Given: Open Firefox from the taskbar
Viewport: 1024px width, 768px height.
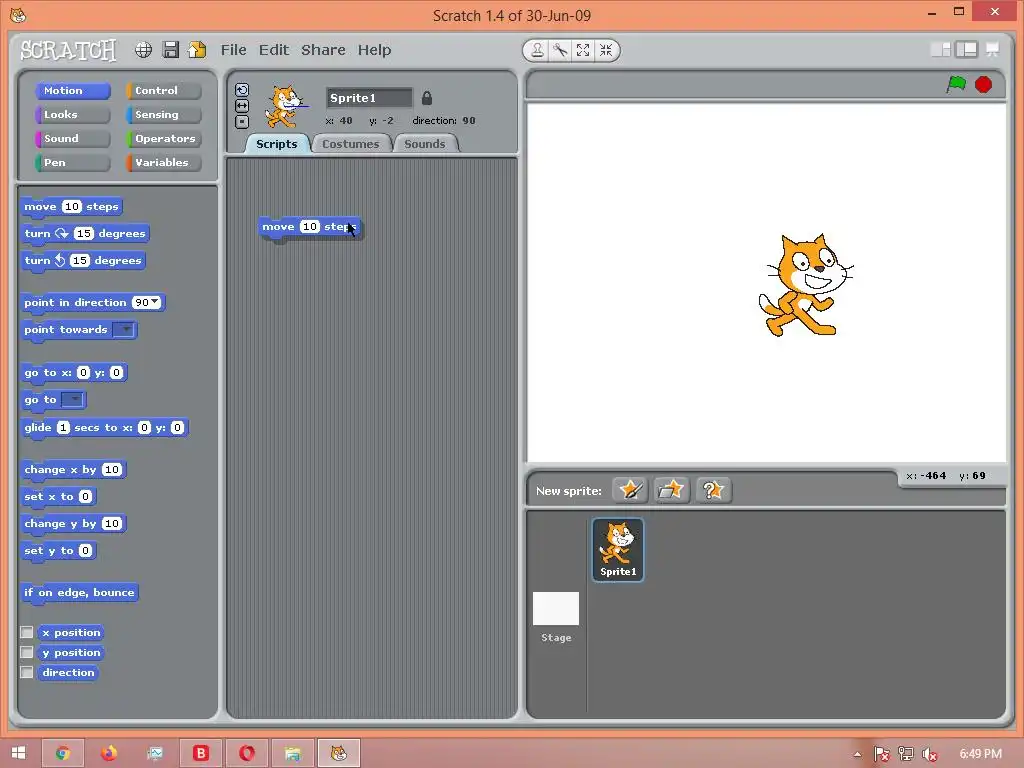Looking at the screenshot, I should tap(109, 753).
